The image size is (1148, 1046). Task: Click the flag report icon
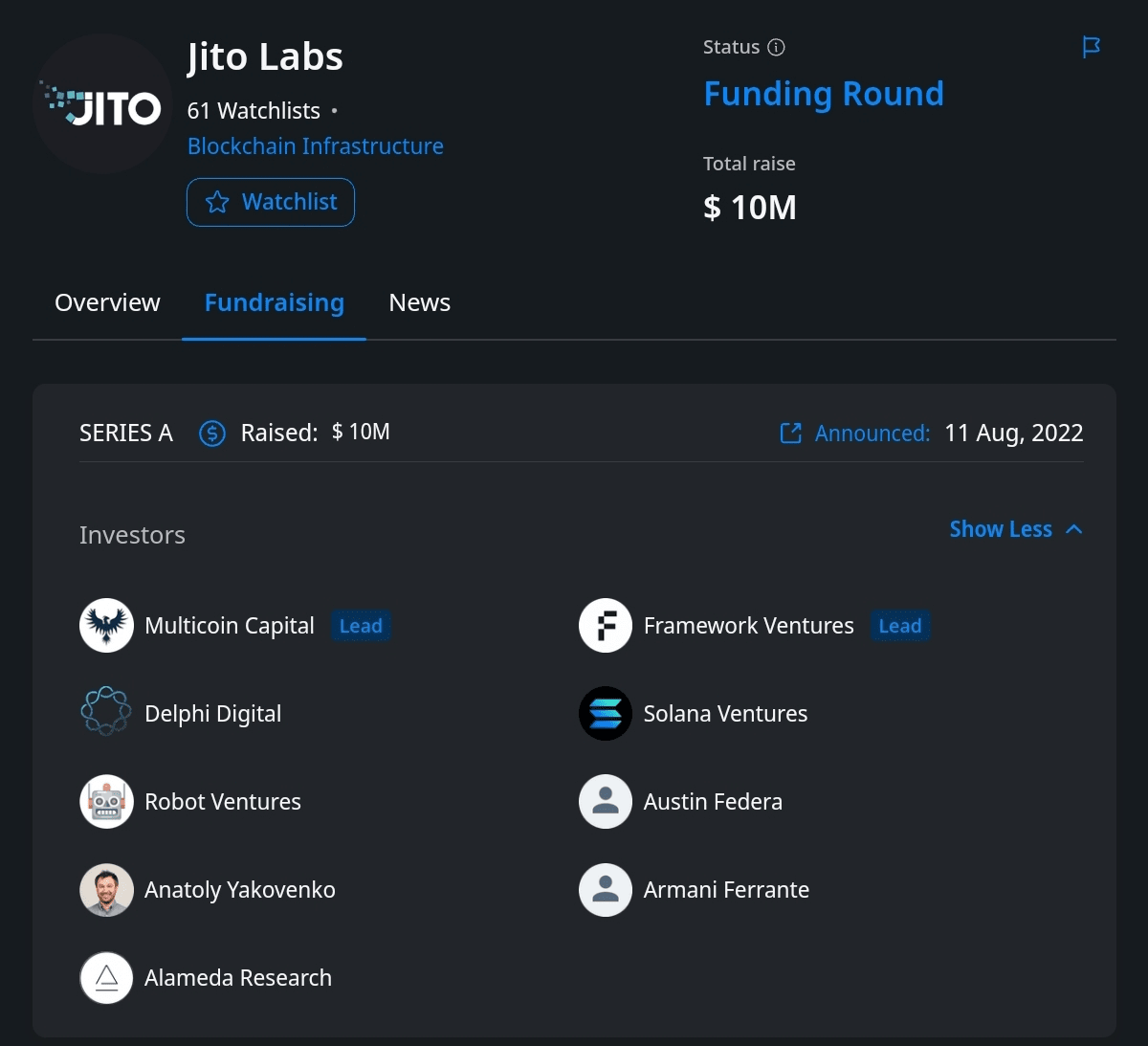(x=1091, y=47)
